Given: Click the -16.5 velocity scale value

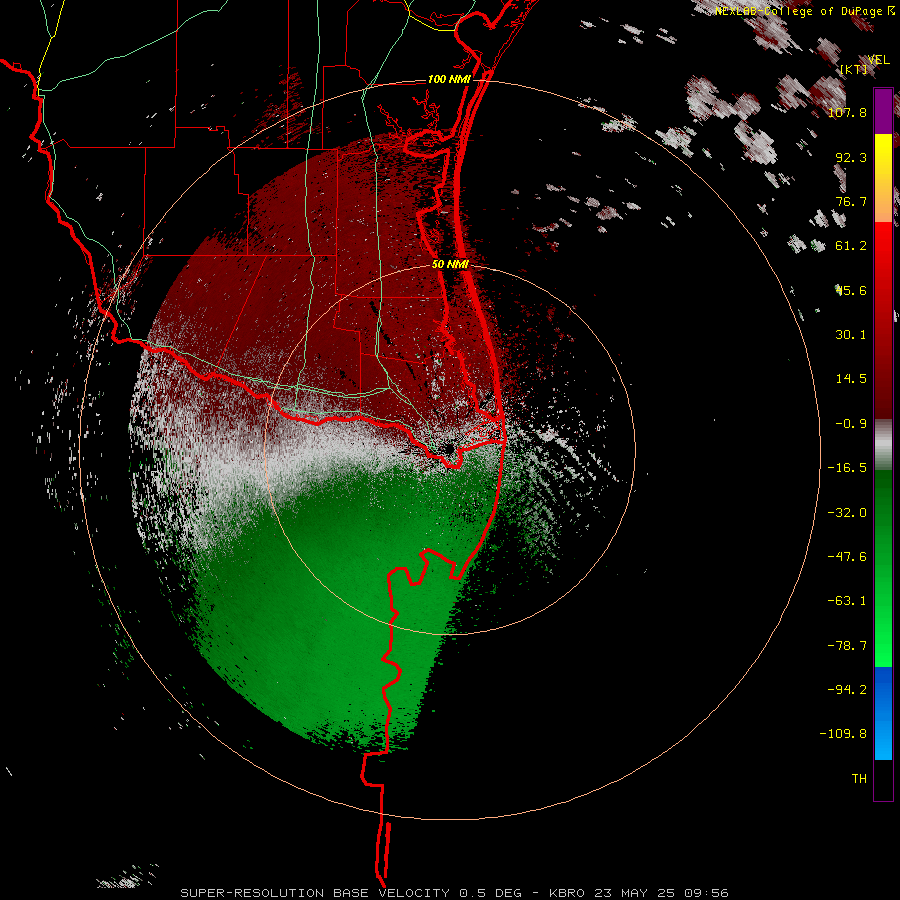Looking at the screenshot, I should (x=847, y=468).
